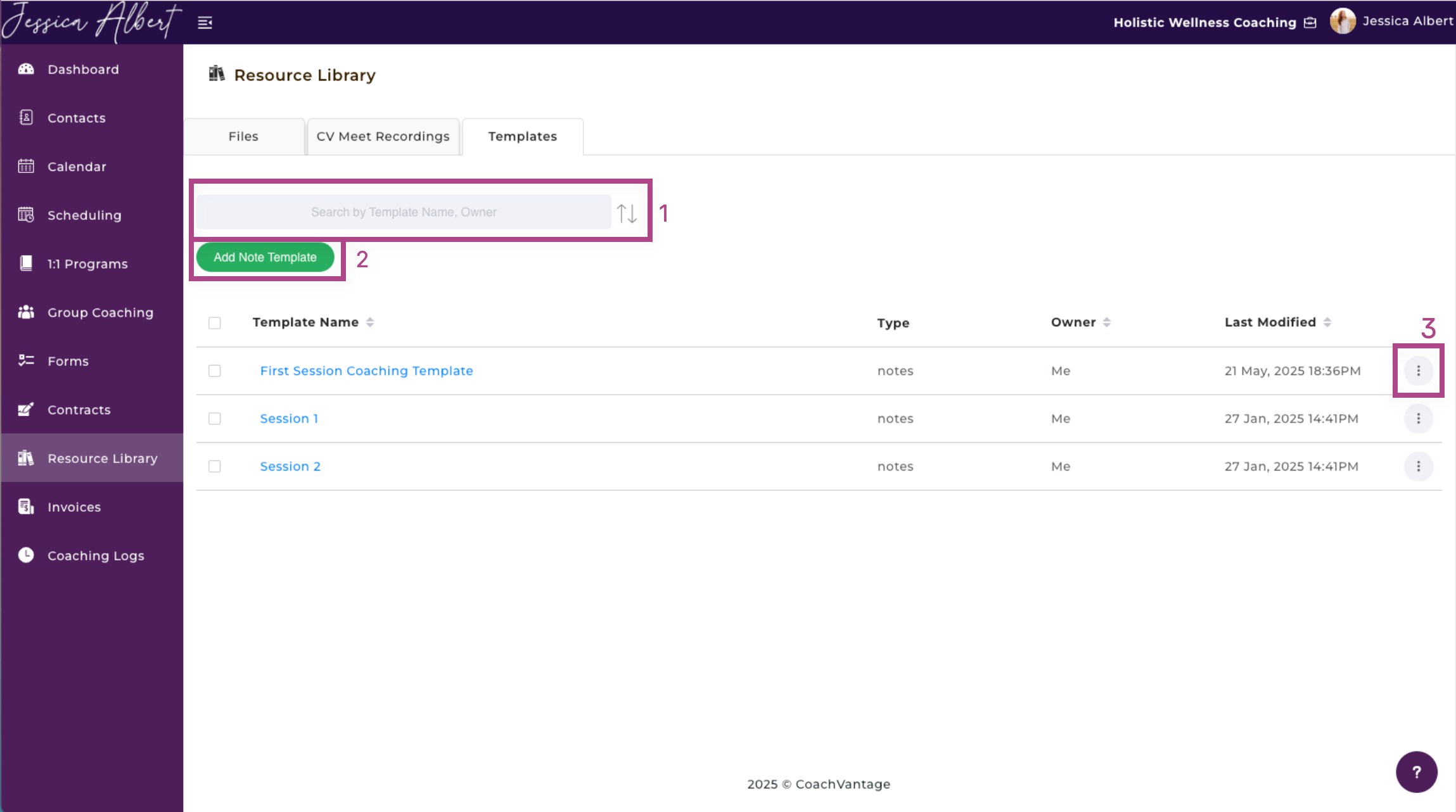
Task: Click the Scheduling calendar-clock icon
Action: click(x=26, y=215)
